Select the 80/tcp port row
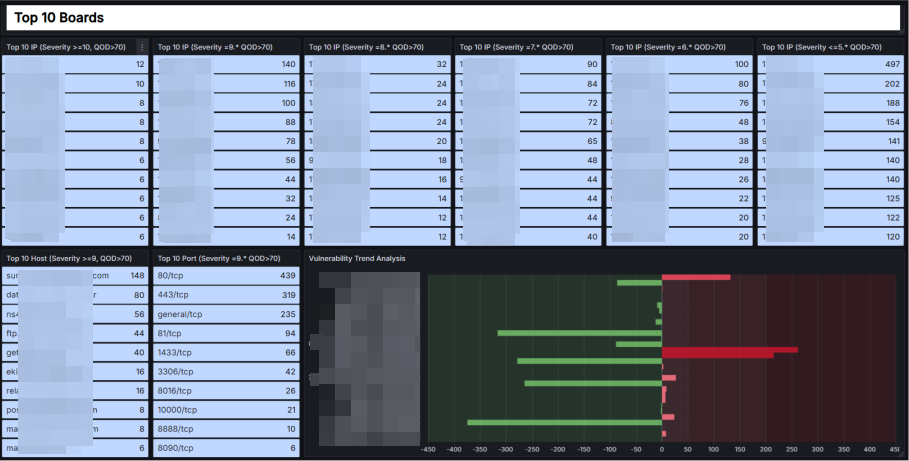This screenshot has height=461, width=909. 227,275
